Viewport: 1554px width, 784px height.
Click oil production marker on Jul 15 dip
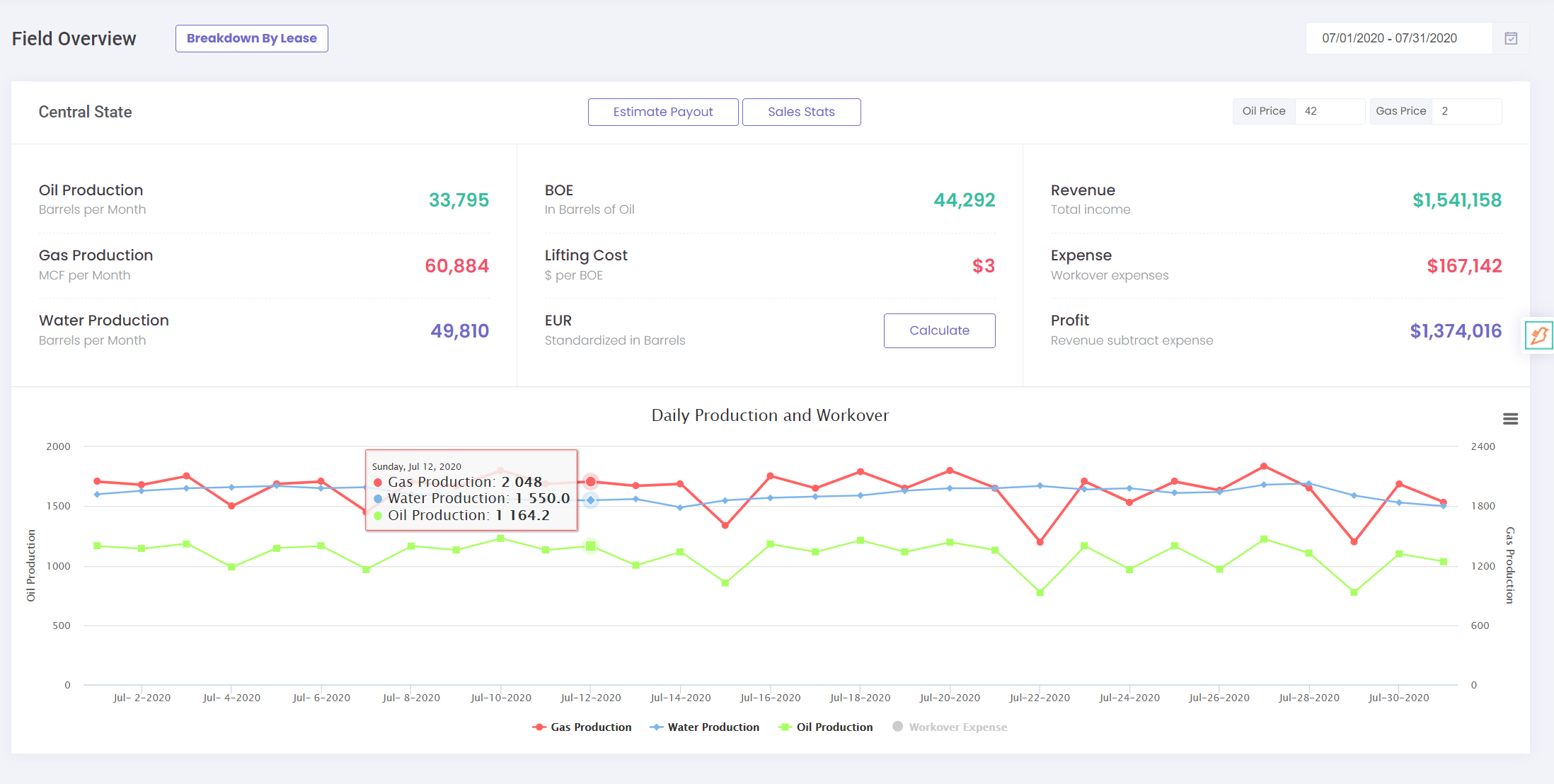[x=725, y=583]
